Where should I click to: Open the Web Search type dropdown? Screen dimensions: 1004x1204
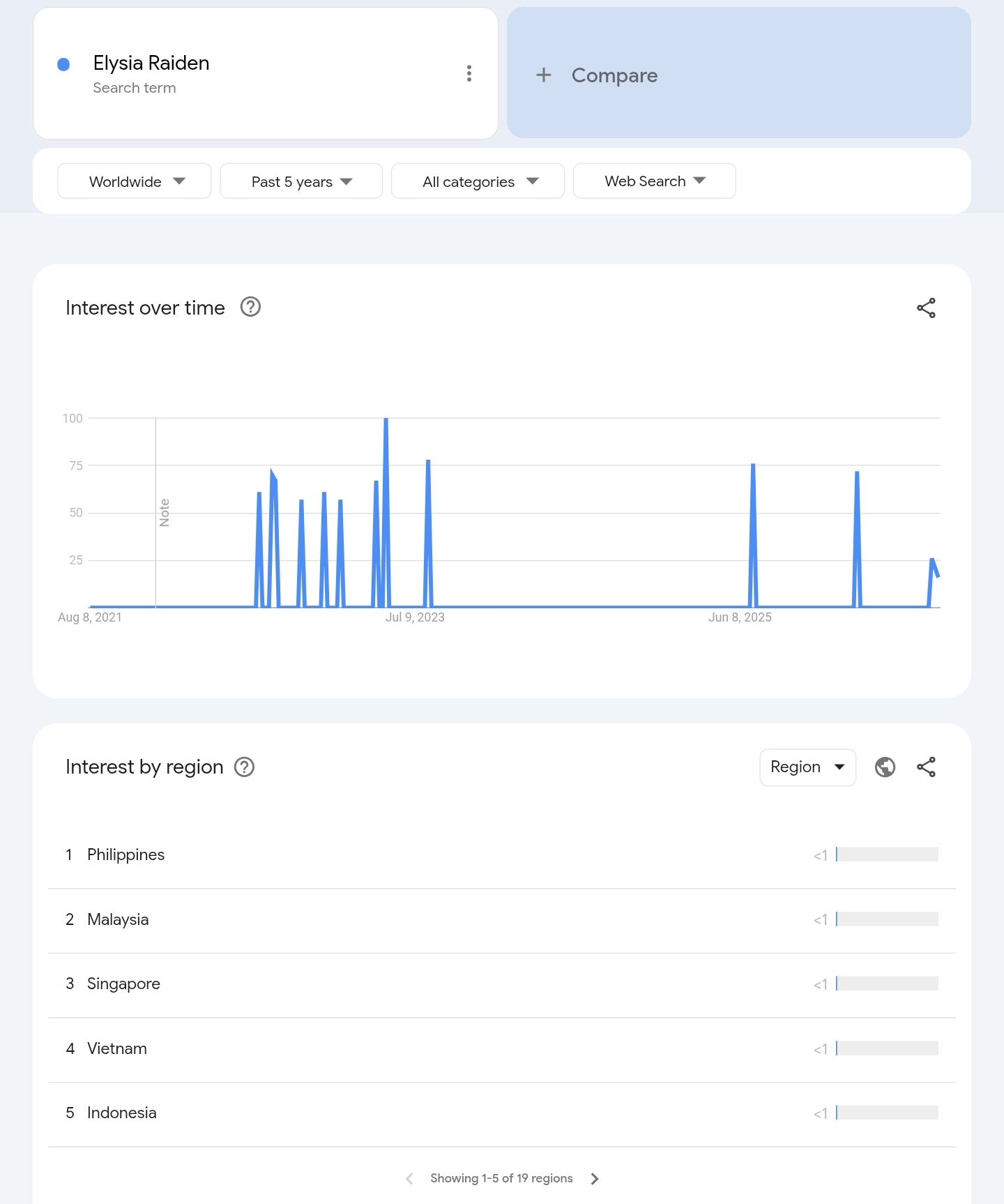point(654,181)
